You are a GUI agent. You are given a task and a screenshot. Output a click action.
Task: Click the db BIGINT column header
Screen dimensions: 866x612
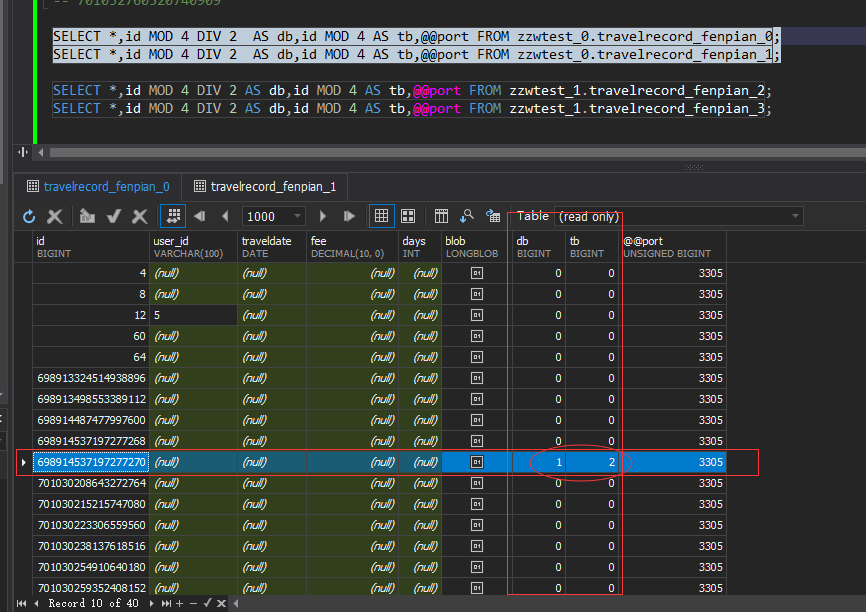tap(539, 247)
